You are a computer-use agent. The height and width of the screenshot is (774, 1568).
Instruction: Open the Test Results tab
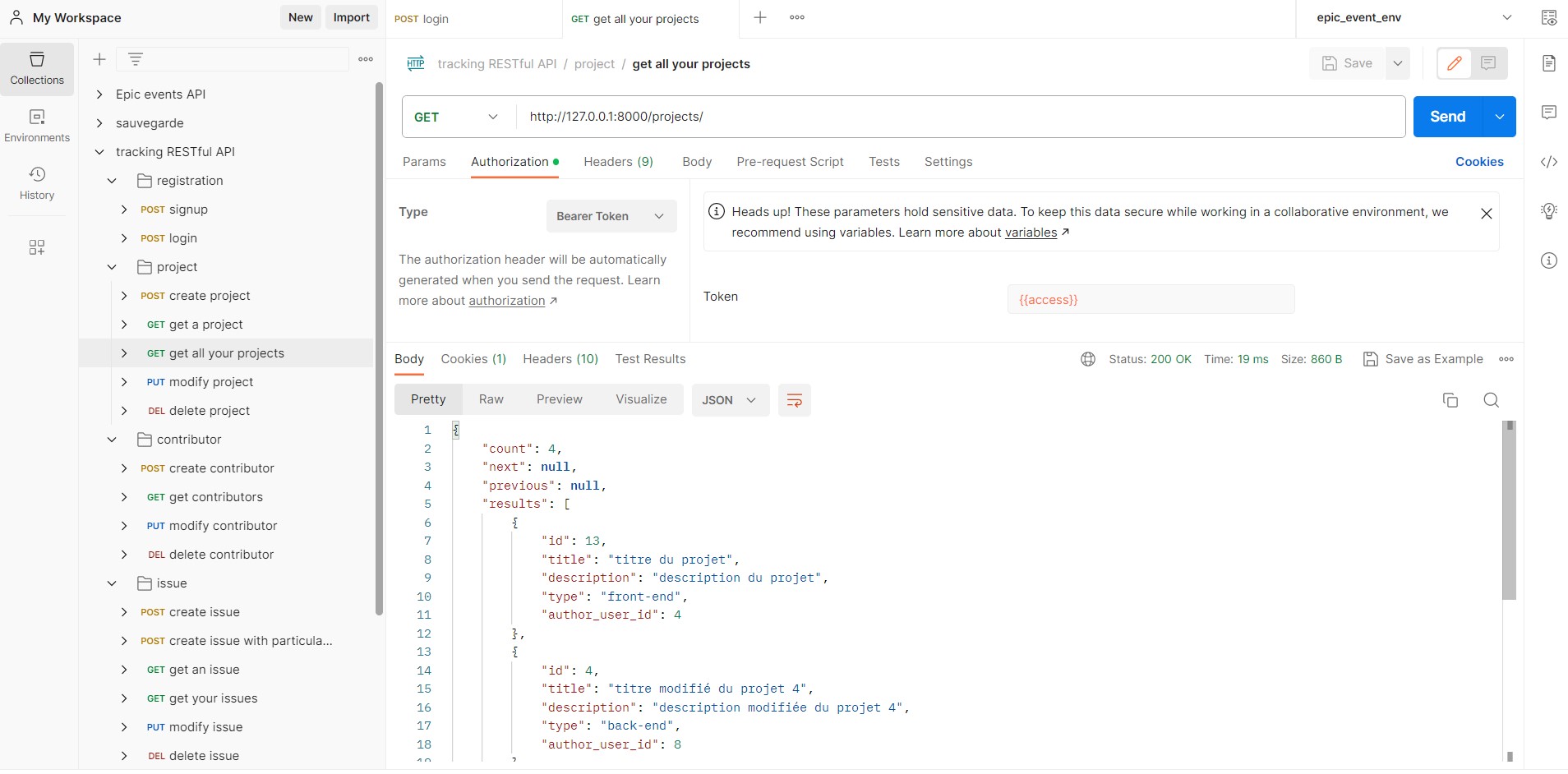point(650,359)
